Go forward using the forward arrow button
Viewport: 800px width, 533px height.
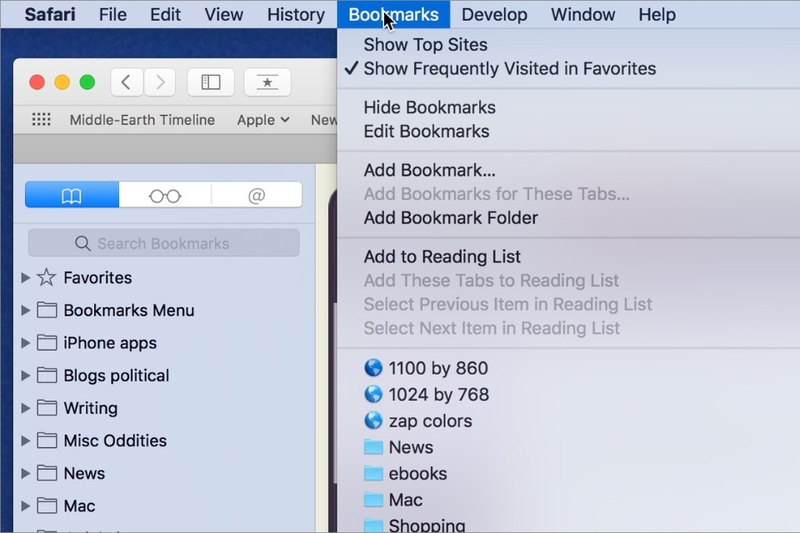click(x=160, y=82)
